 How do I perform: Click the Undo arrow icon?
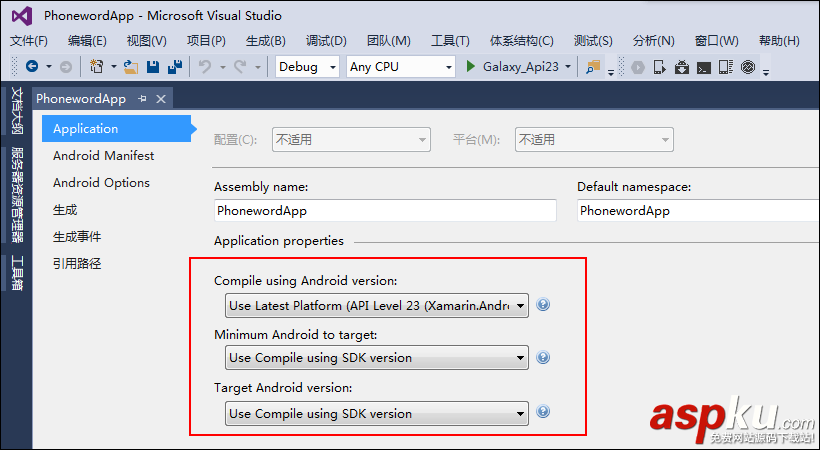[x=204, y=67]
